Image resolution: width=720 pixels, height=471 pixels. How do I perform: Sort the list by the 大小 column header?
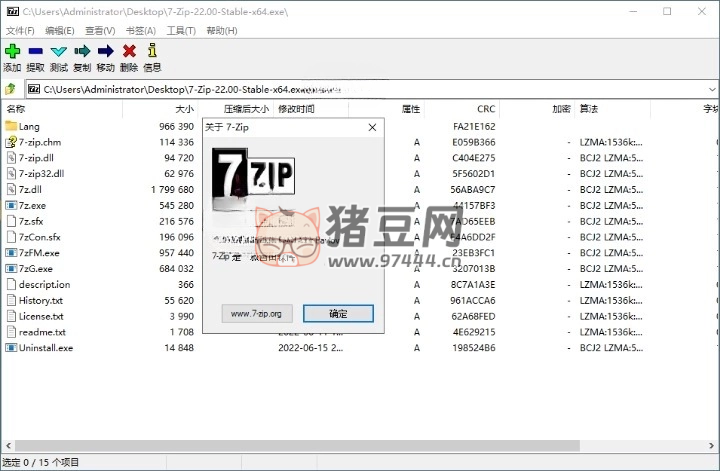[x=184, y=109]
